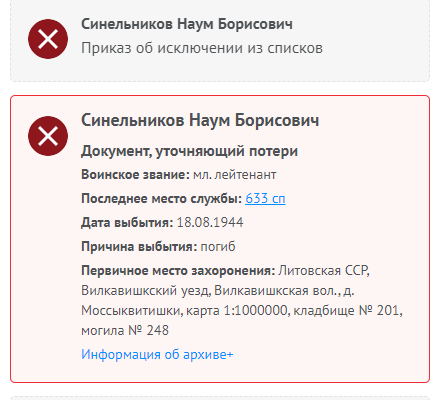The image size is (445, 400).
Task: Click the red cross icon beside loss-clarifying document
Action: 48,136
